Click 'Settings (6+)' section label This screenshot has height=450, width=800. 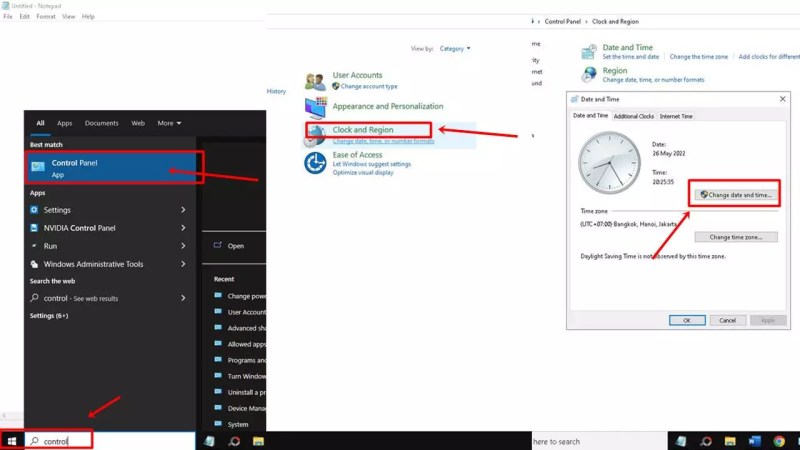pyautogui.click(x=48, y=315)
